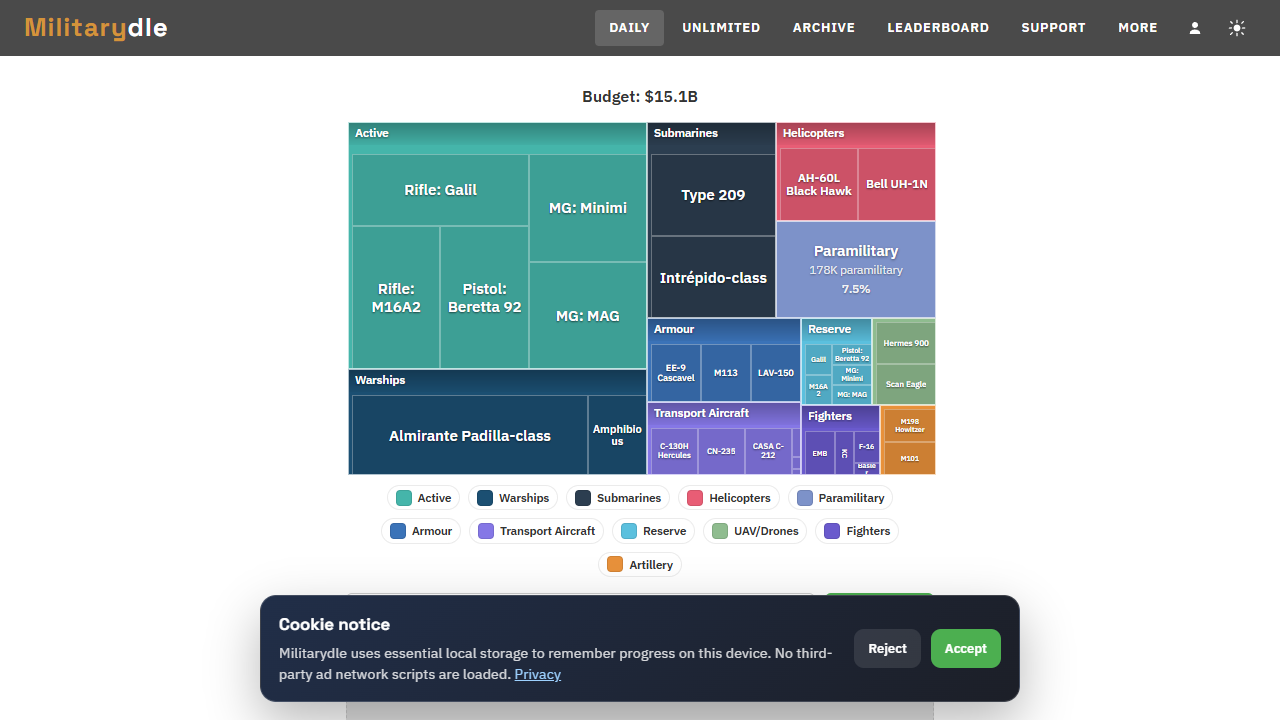The image size is (1280, 720).
Task: Click the Galil cell in Reserve
Action: click(819, 360)
